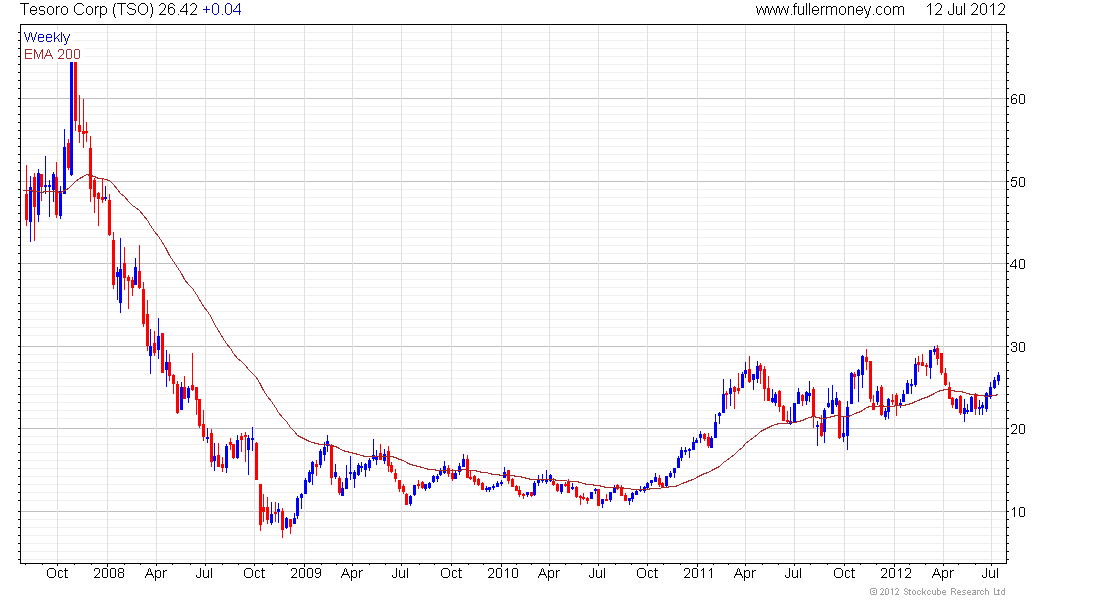Click the x-axis label '2008'
Screen dimensions: 1100x600
coord(109,573)
